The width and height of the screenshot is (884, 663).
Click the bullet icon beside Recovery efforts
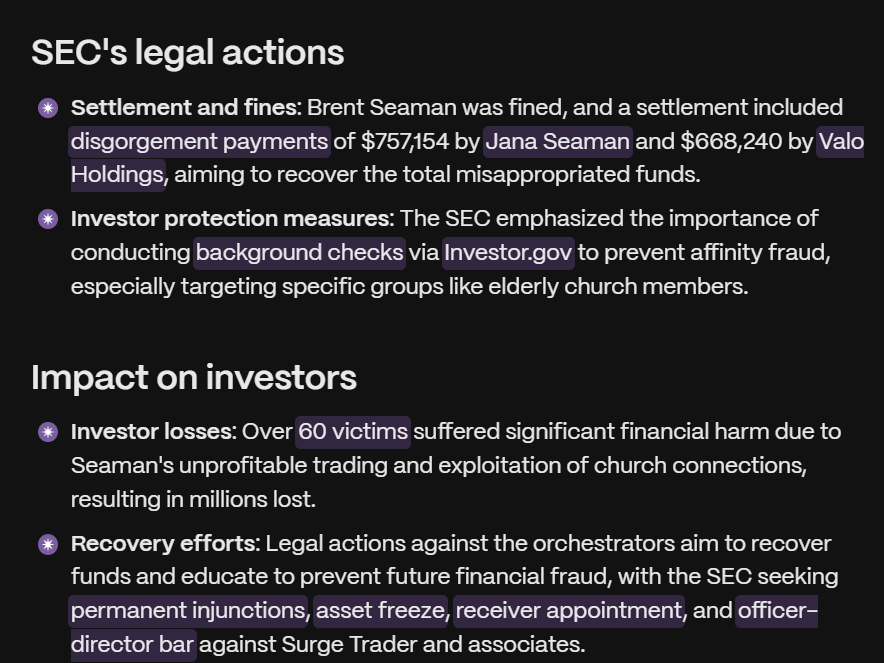point(48,545)
